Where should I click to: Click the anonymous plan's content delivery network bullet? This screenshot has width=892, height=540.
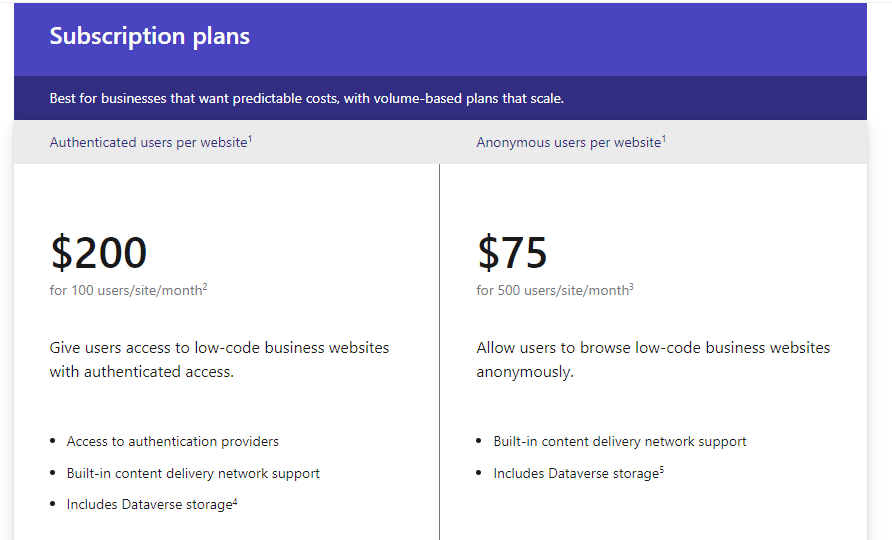tap(620, 442)
